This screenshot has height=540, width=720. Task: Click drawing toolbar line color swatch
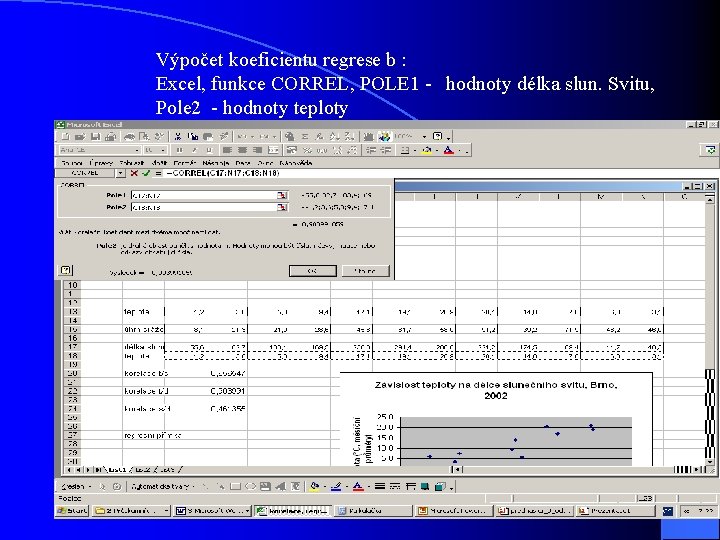click(x=336, y=486)
